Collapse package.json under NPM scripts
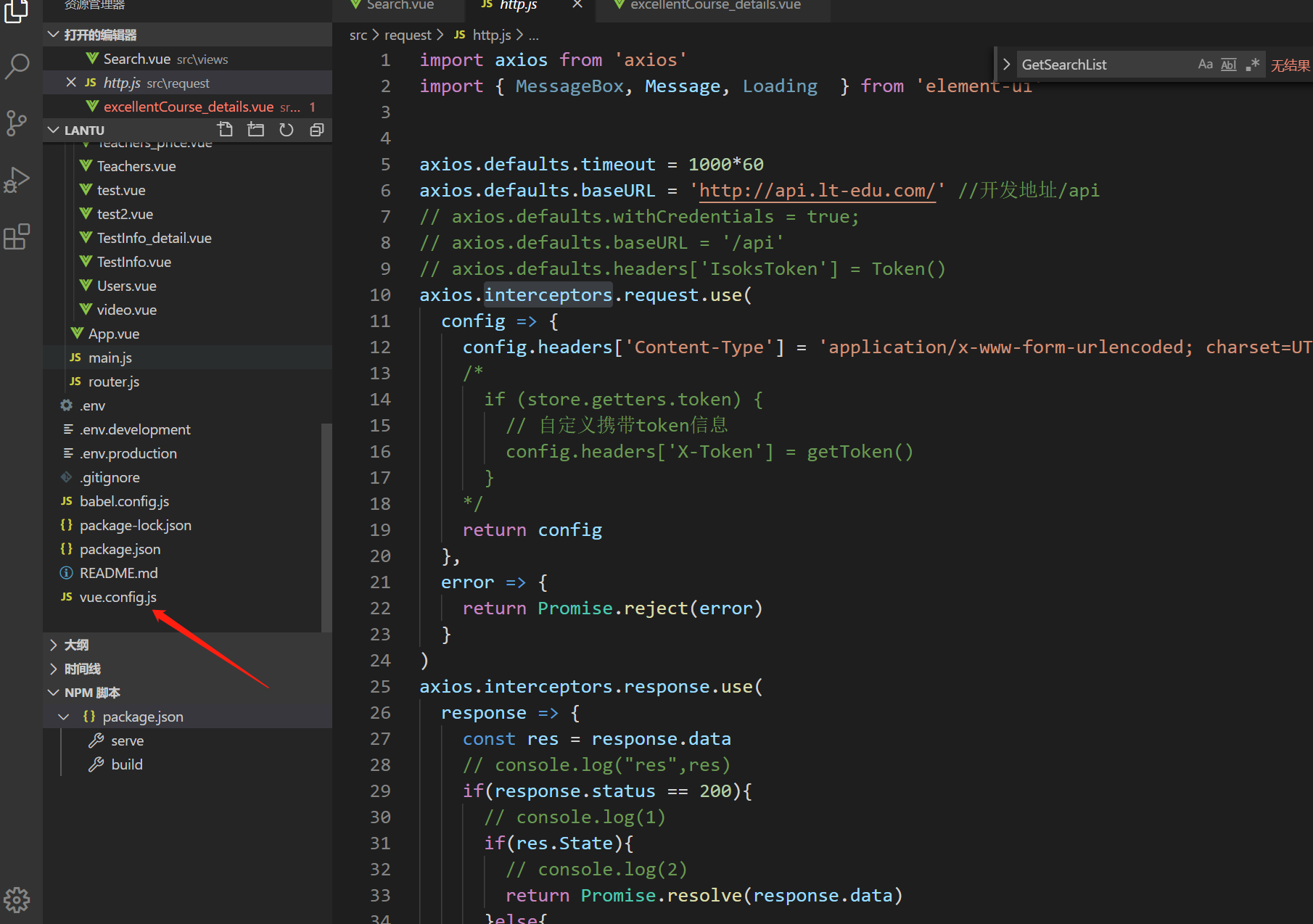Screen dimensions: 1313x924 tap(64, 717)
